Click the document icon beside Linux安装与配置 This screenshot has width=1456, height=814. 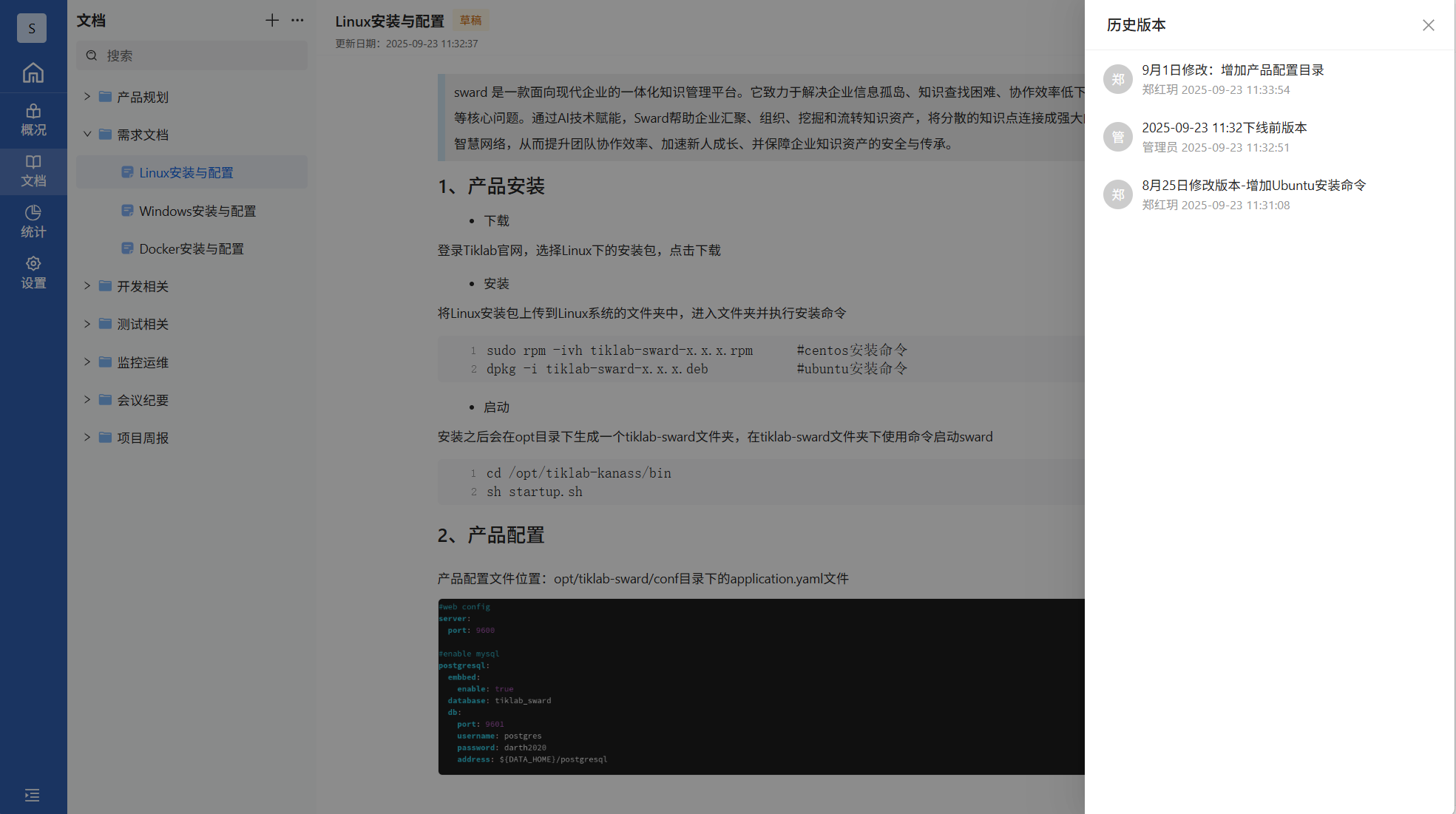127,172
